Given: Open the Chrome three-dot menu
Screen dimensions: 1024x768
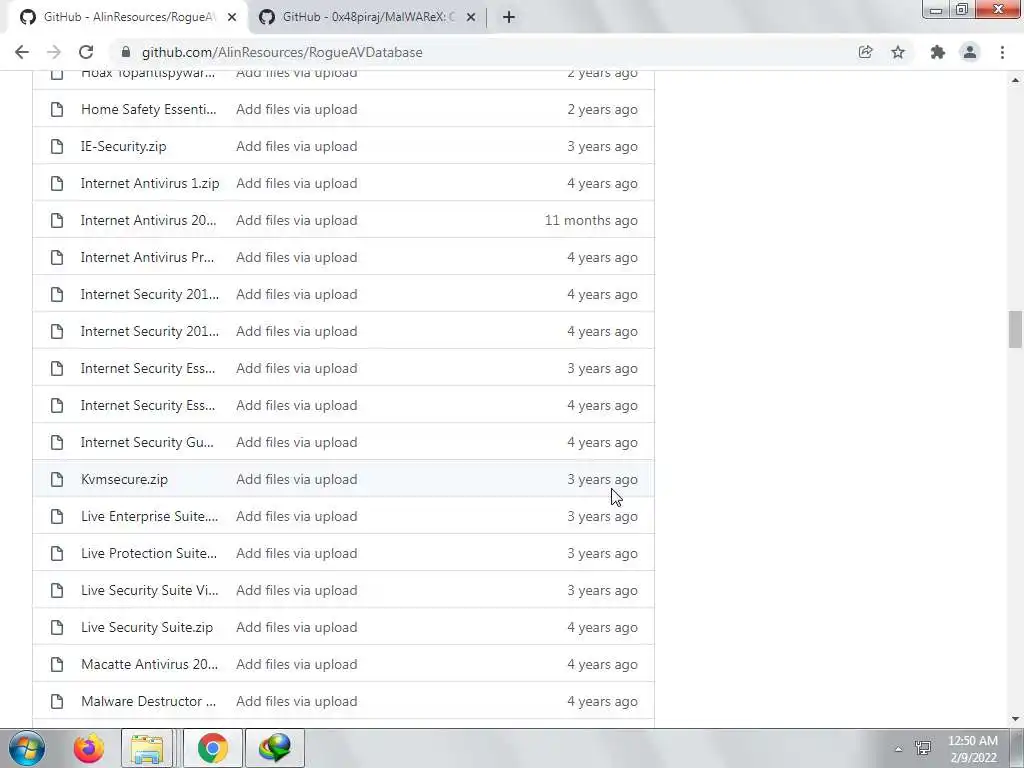Looking at the screenshot, I should 1002,52.
